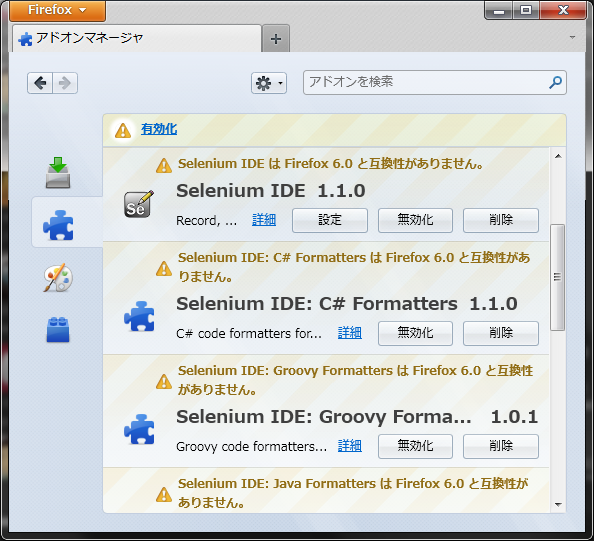Go forward with the right arrow button
The height and width of the screenshot is (541, 594).
(x=65, y=83)
